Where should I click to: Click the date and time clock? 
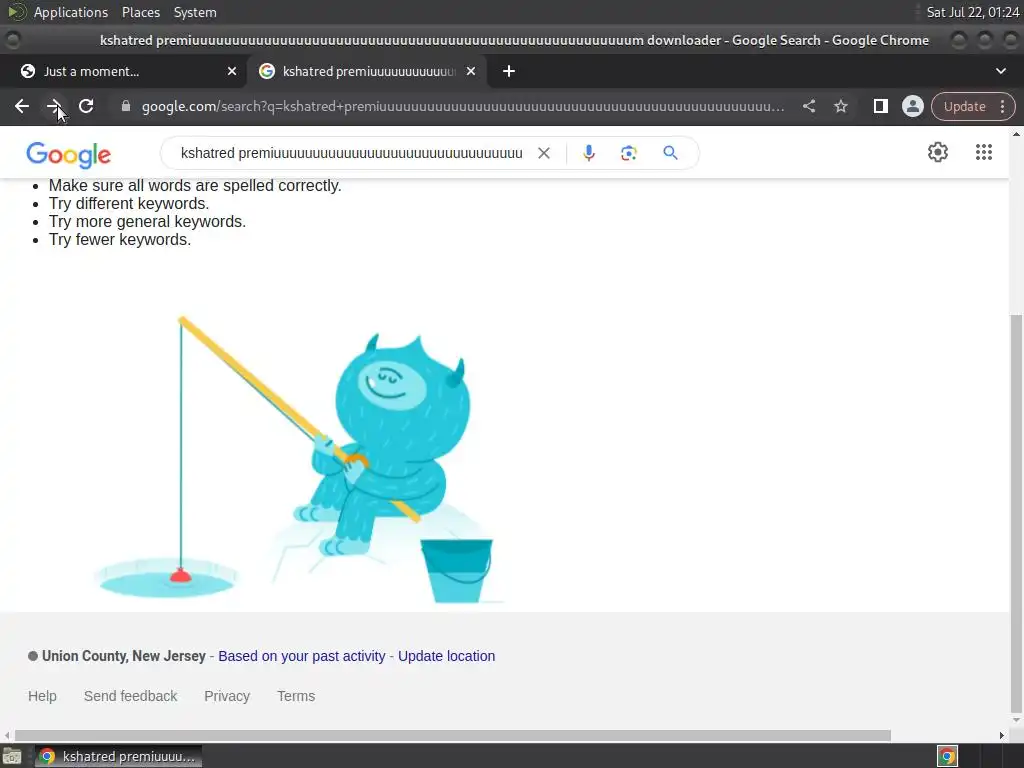tap(972, 12)
